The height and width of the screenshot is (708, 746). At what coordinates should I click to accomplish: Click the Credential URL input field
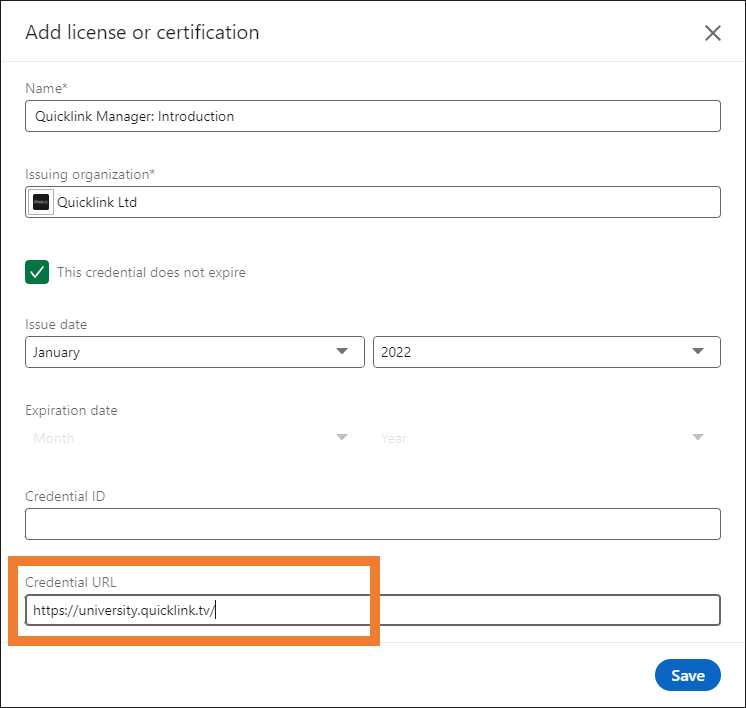click(373, 610)
